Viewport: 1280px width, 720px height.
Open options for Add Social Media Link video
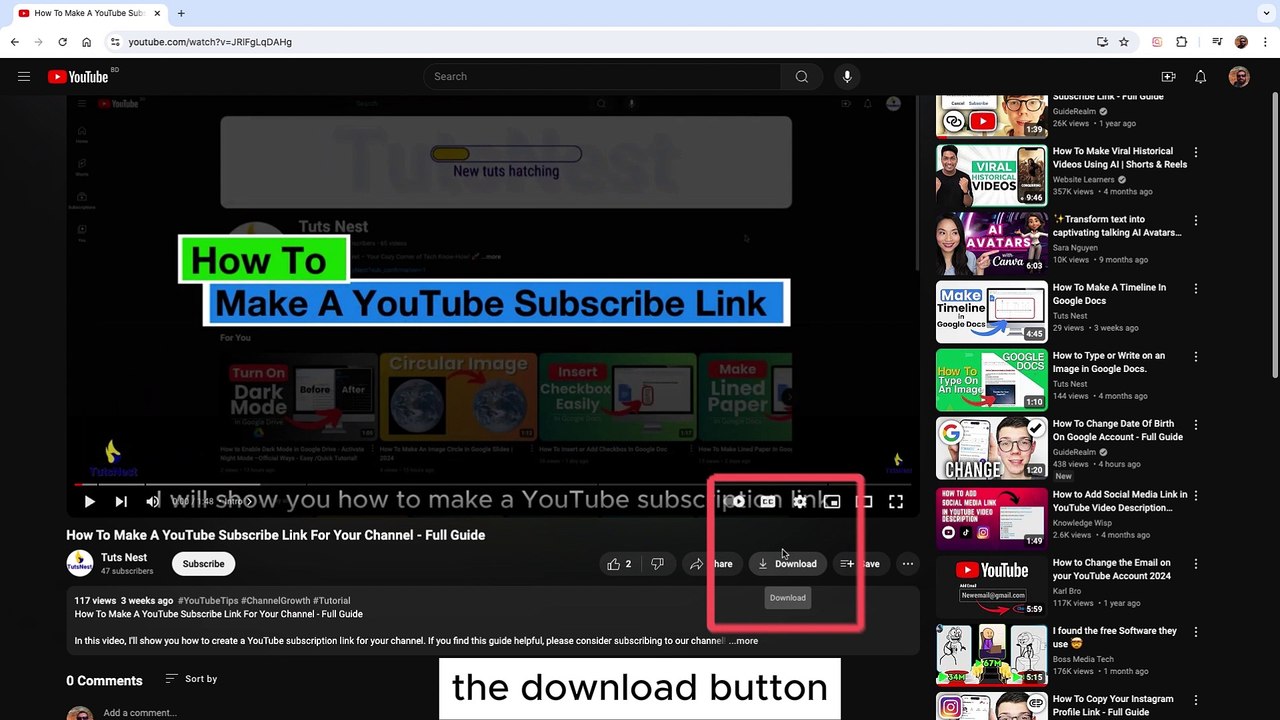(x=1196, y=496)
